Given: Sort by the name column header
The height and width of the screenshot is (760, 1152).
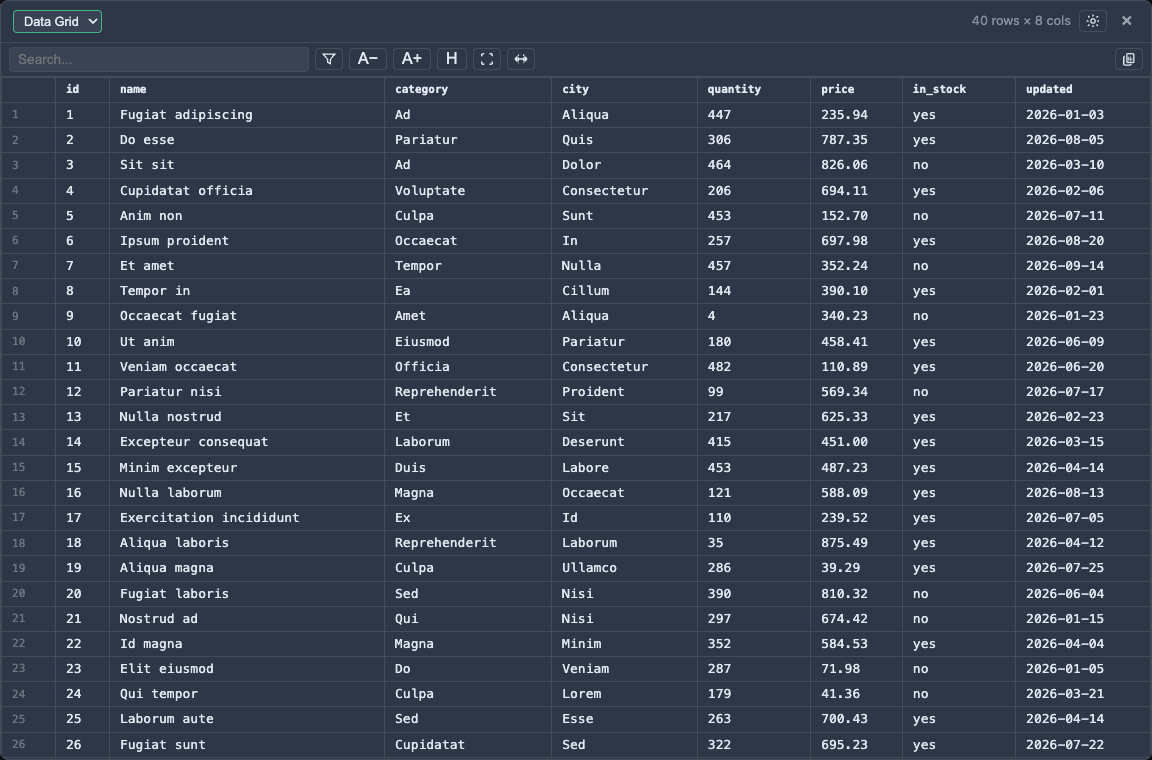Looking at the screenshot, I should (x=247, y=89).
